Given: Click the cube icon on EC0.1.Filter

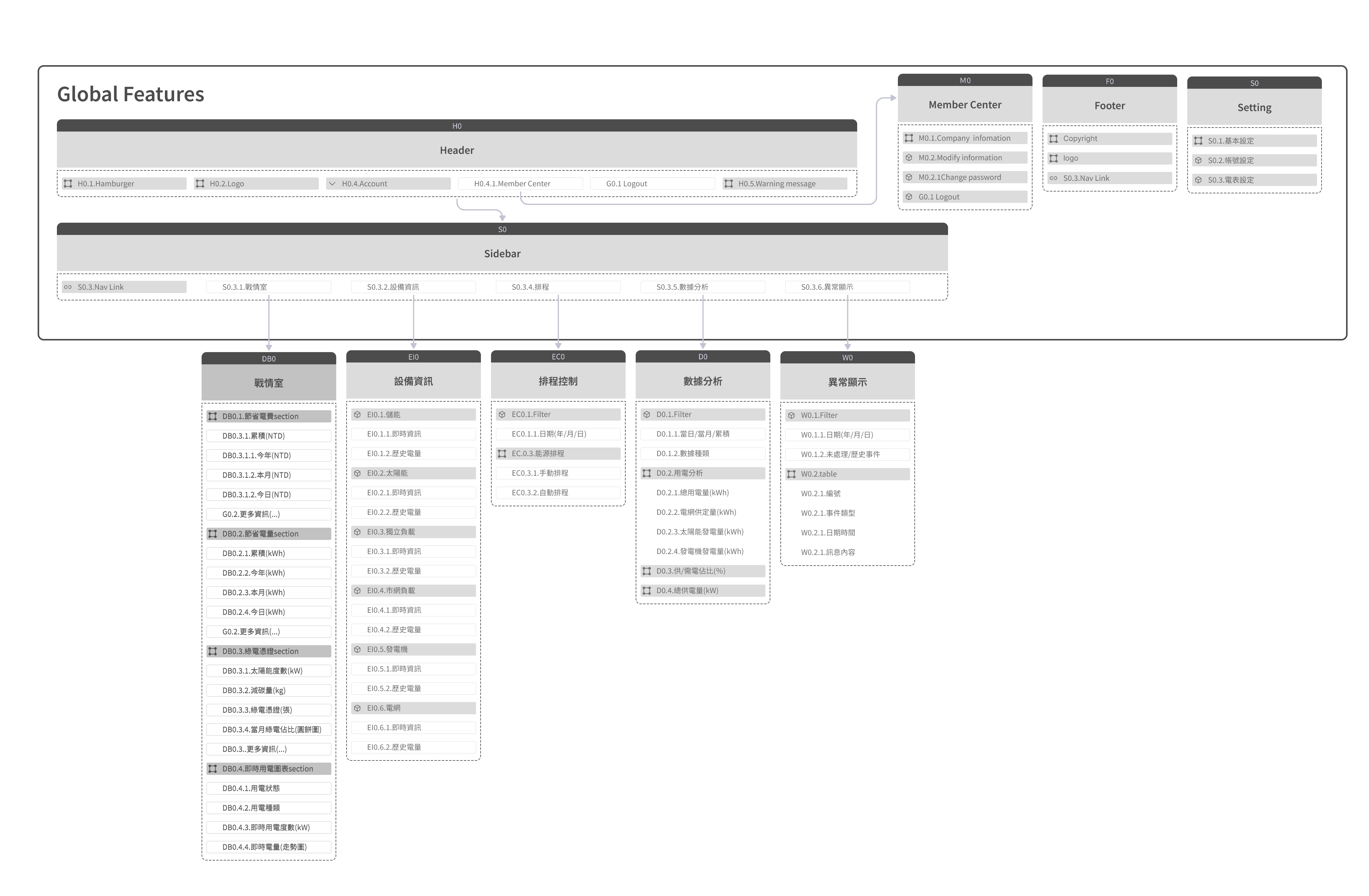Looking at the screenshot, I should pyautogui.click(x=502, y=414).
